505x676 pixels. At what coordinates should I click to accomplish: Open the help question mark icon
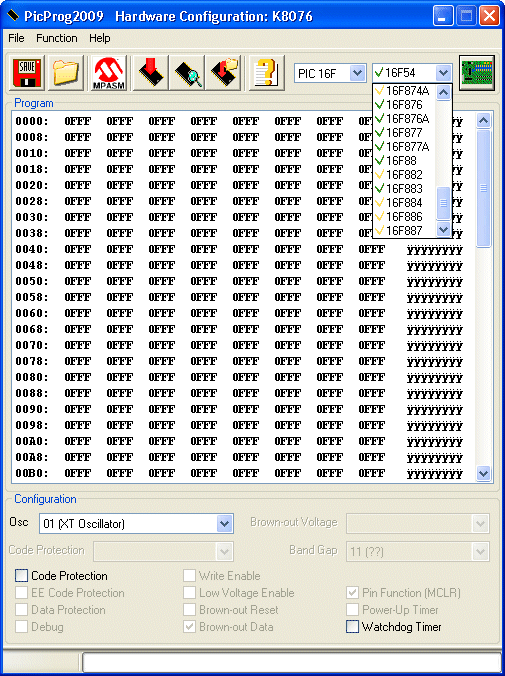pos(267,73)
